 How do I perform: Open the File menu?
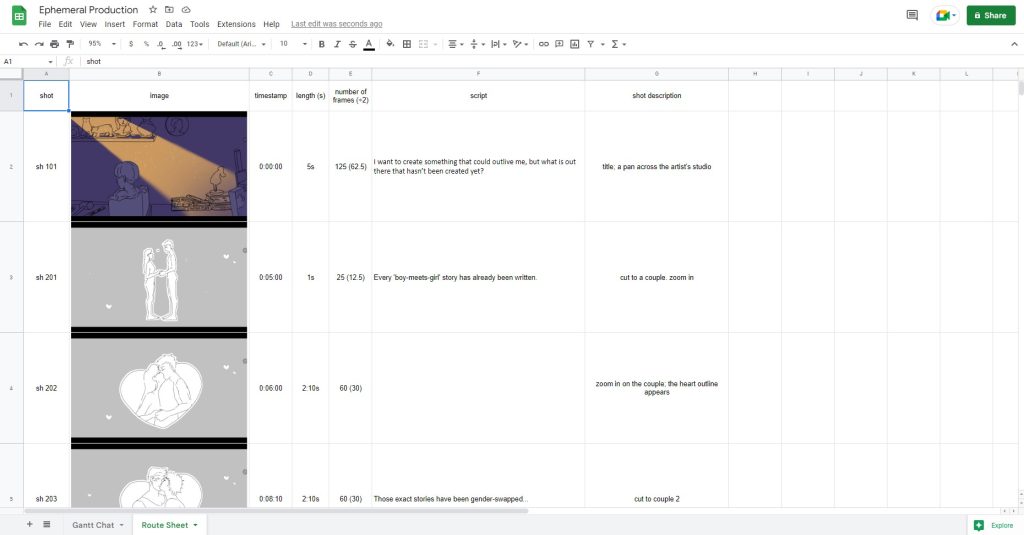(44, 24)
